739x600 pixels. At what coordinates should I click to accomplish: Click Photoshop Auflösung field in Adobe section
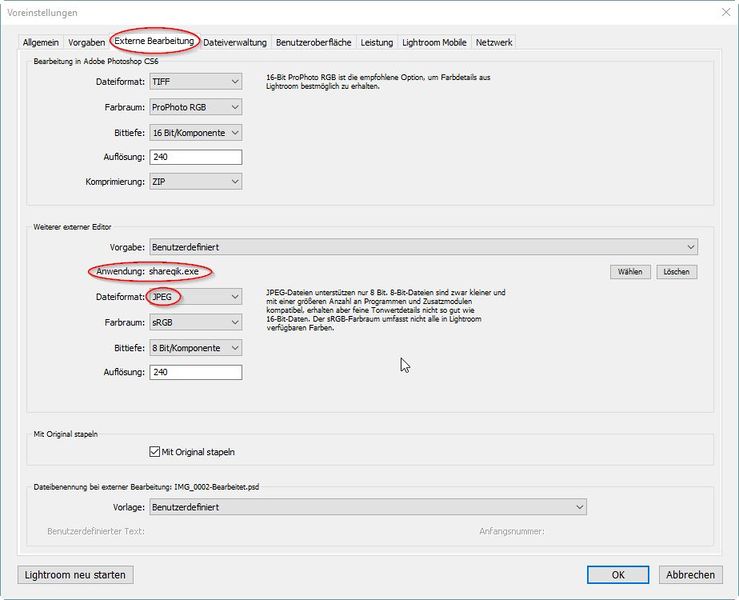[196, 157]
